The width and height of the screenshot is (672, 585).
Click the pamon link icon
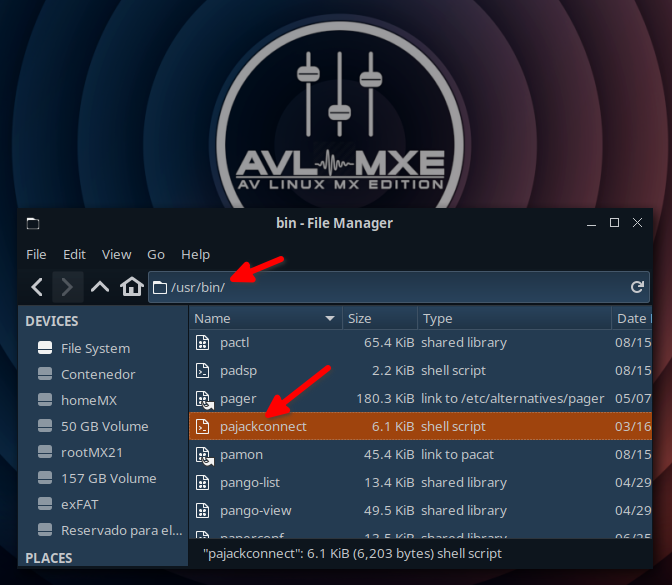pyautogui.click(x=204, y=456)
